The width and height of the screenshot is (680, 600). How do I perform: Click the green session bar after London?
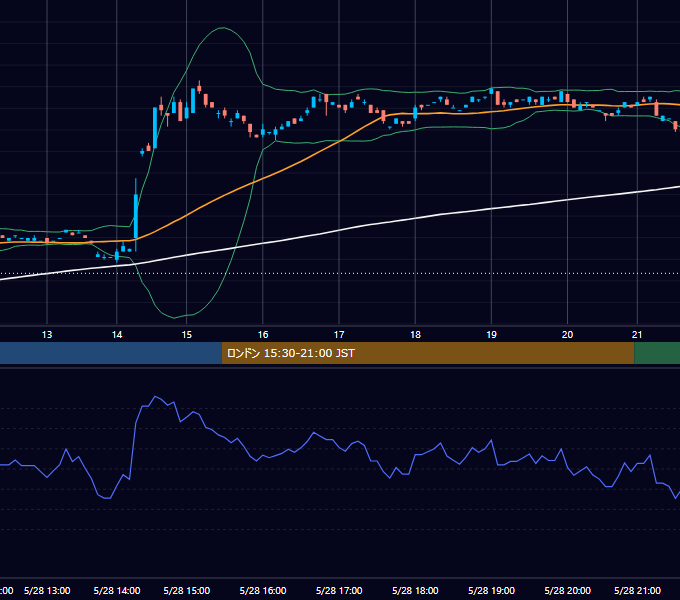click(x=657, y=353)
